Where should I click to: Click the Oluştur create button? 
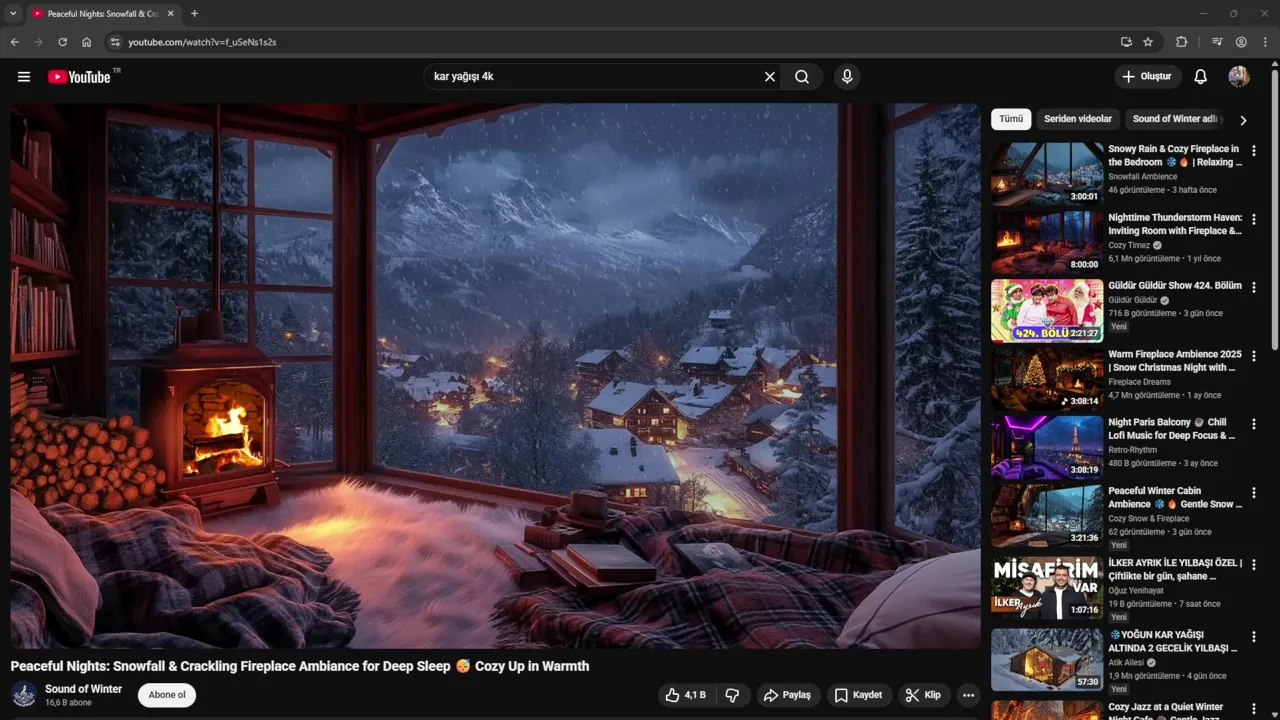[1147, 77]
